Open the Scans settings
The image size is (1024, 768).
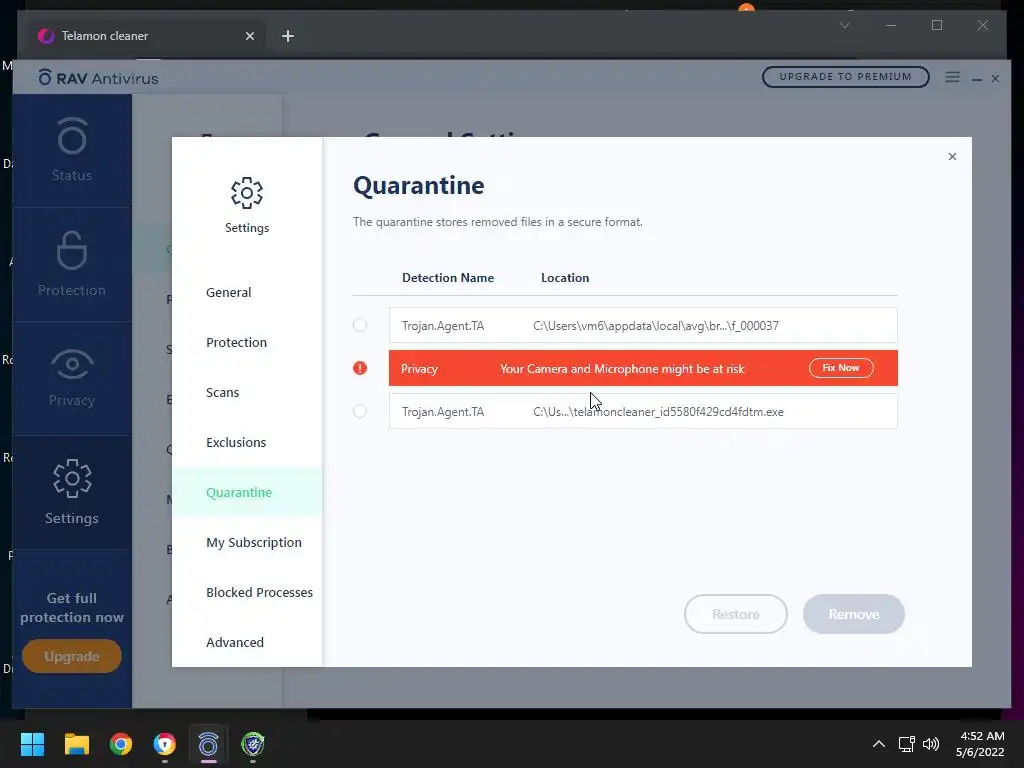223,392
